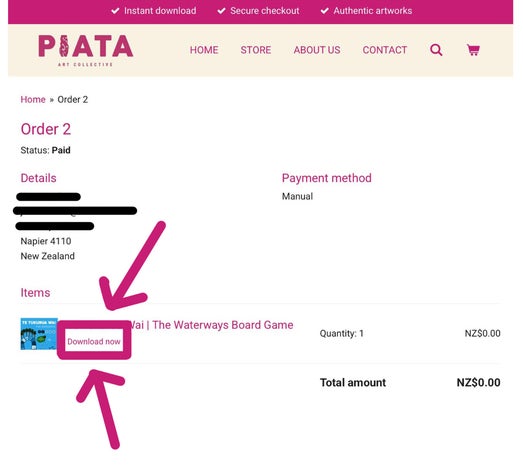Click the Authentic artworks checkmark banner item
The width and height of the screenshot is (523, 471).
[x=366, y=11]
